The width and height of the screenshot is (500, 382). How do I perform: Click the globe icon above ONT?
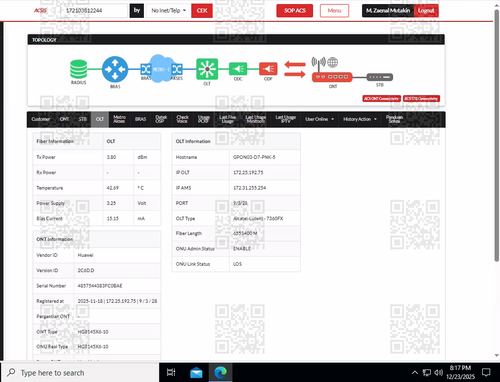tap(333, 62)
